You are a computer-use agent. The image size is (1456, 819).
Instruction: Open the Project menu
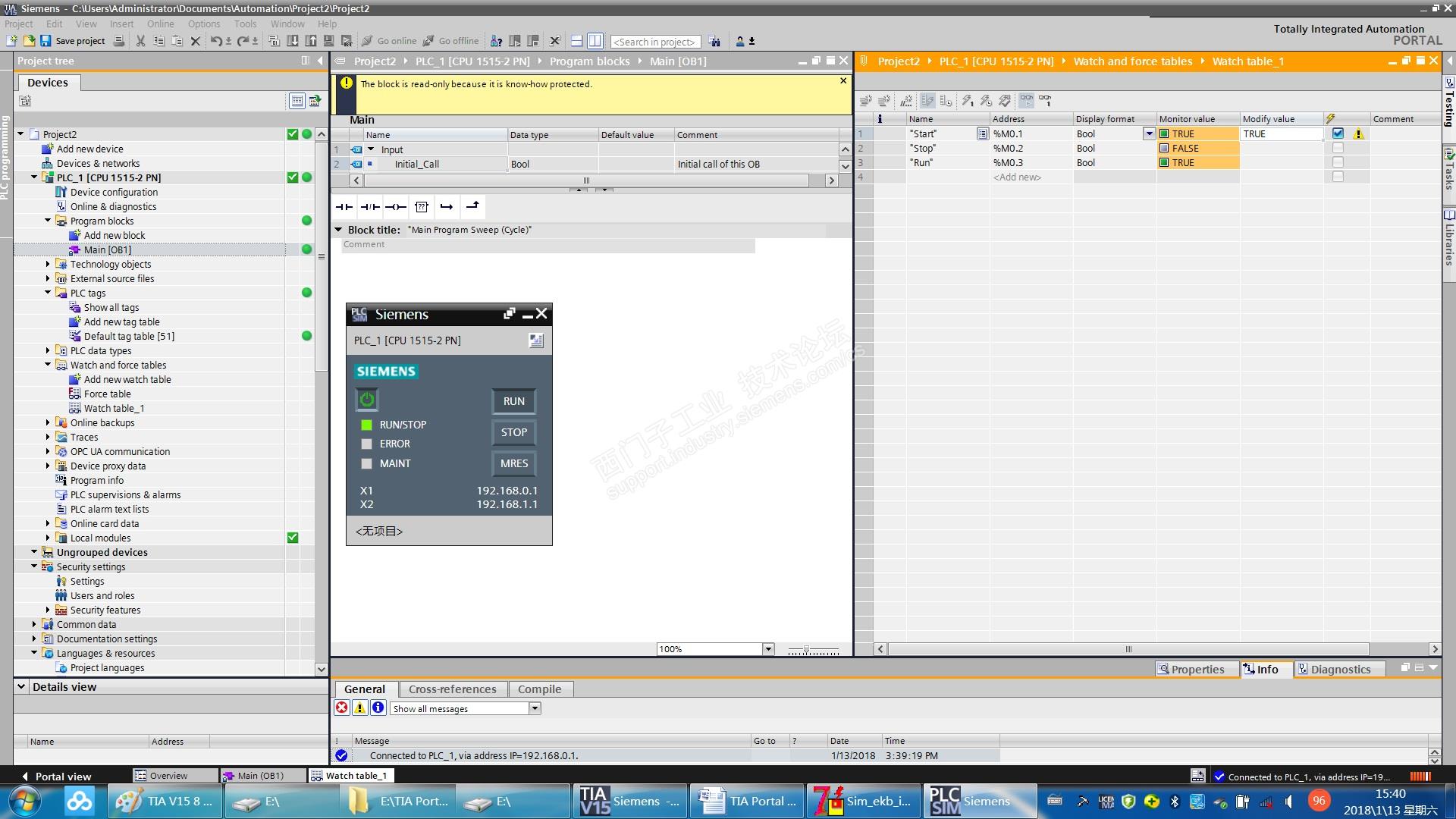(19, 24)
